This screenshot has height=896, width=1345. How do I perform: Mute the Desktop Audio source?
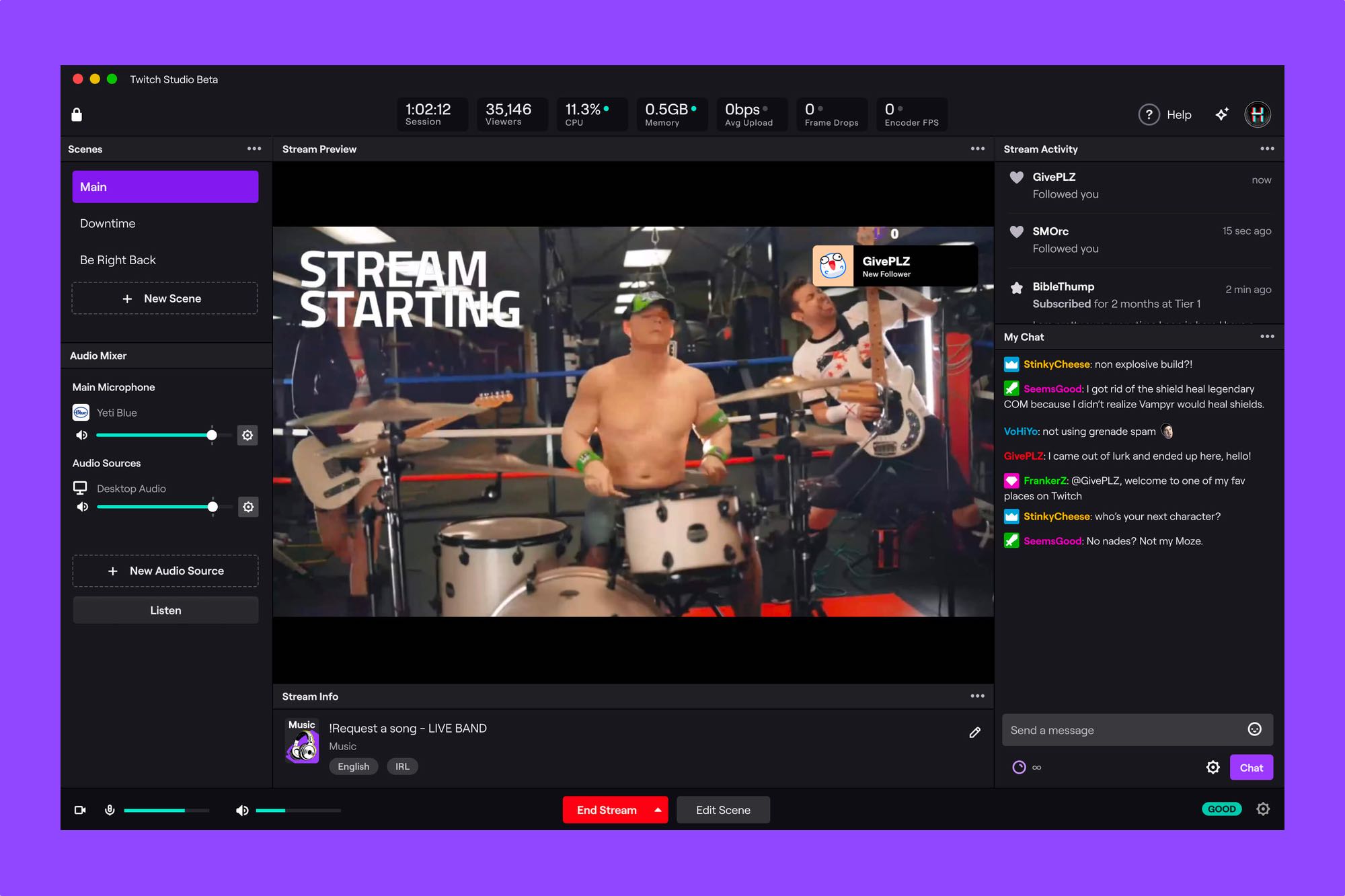tap(82, 507)
